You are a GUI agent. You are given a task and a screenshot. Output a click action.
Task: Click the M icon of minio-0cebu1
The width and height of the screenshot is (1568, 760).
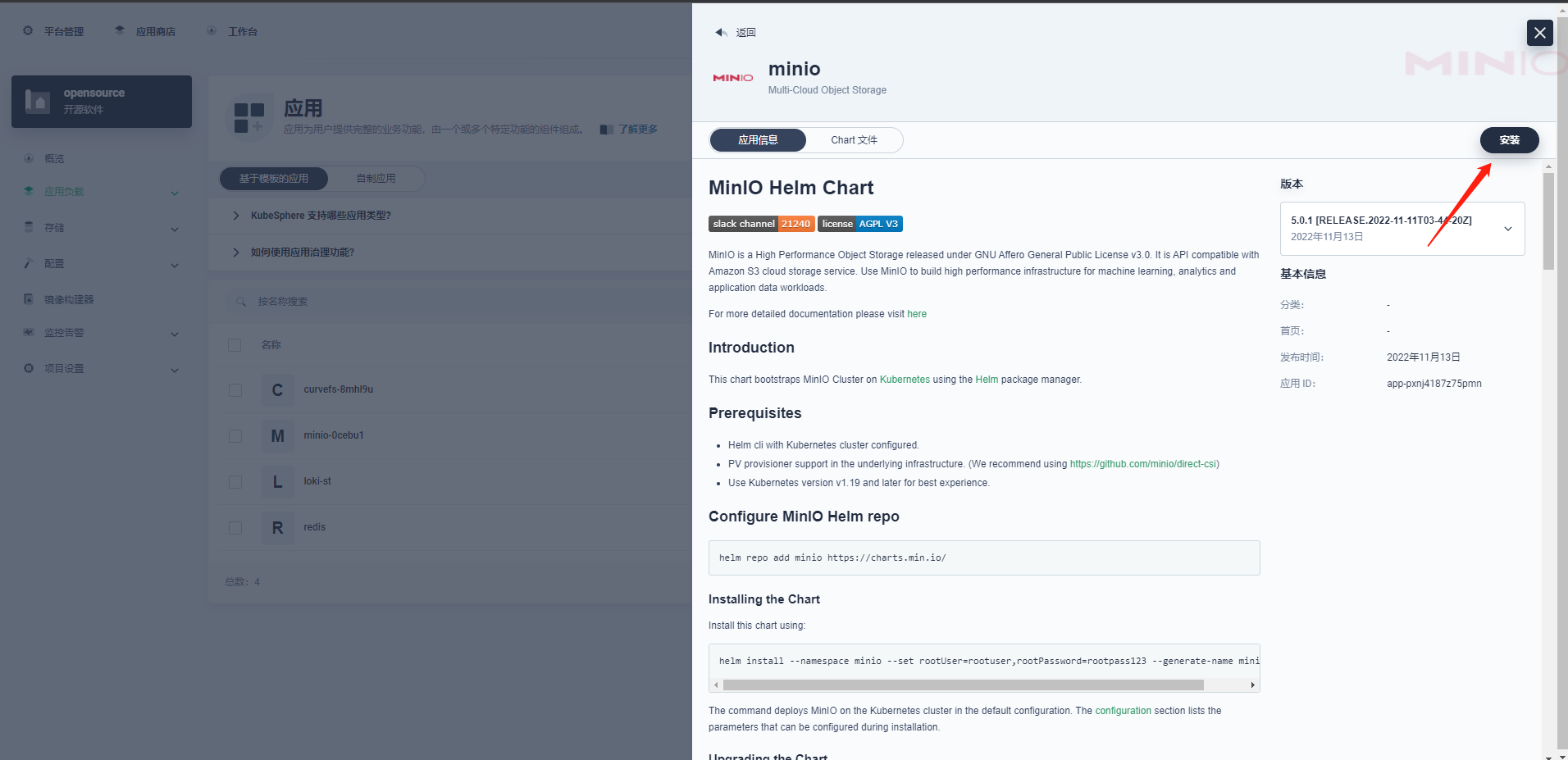pos(277,436)
